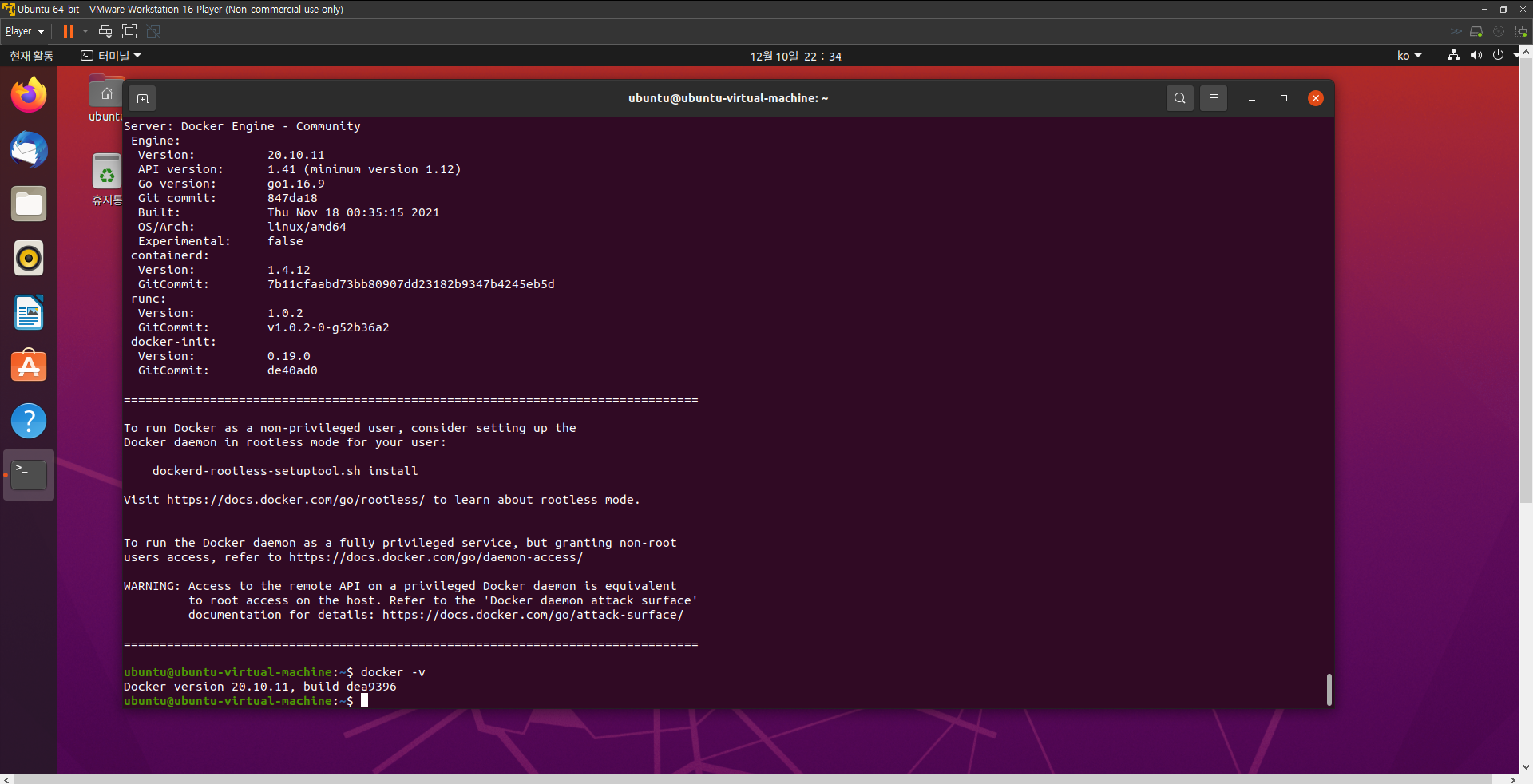Screen dimensions: 1533x784
Task: Click the docs.docker.com/go/attack-surface link
Action: 533,615
